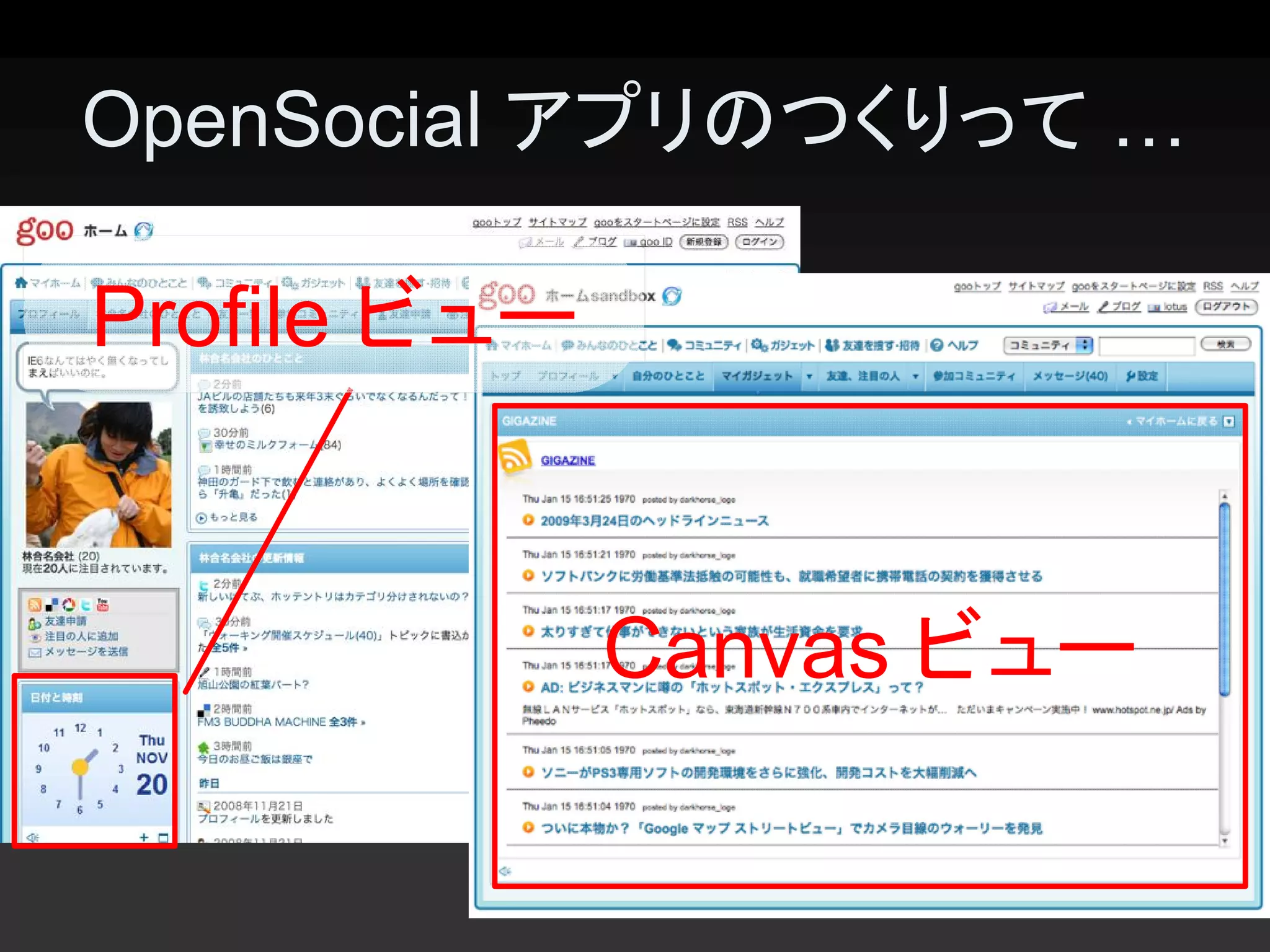Click the RSS feed icon in profile sidebar
The width and height of the screenshot is (1270, 952).
[x=35, y=604]
